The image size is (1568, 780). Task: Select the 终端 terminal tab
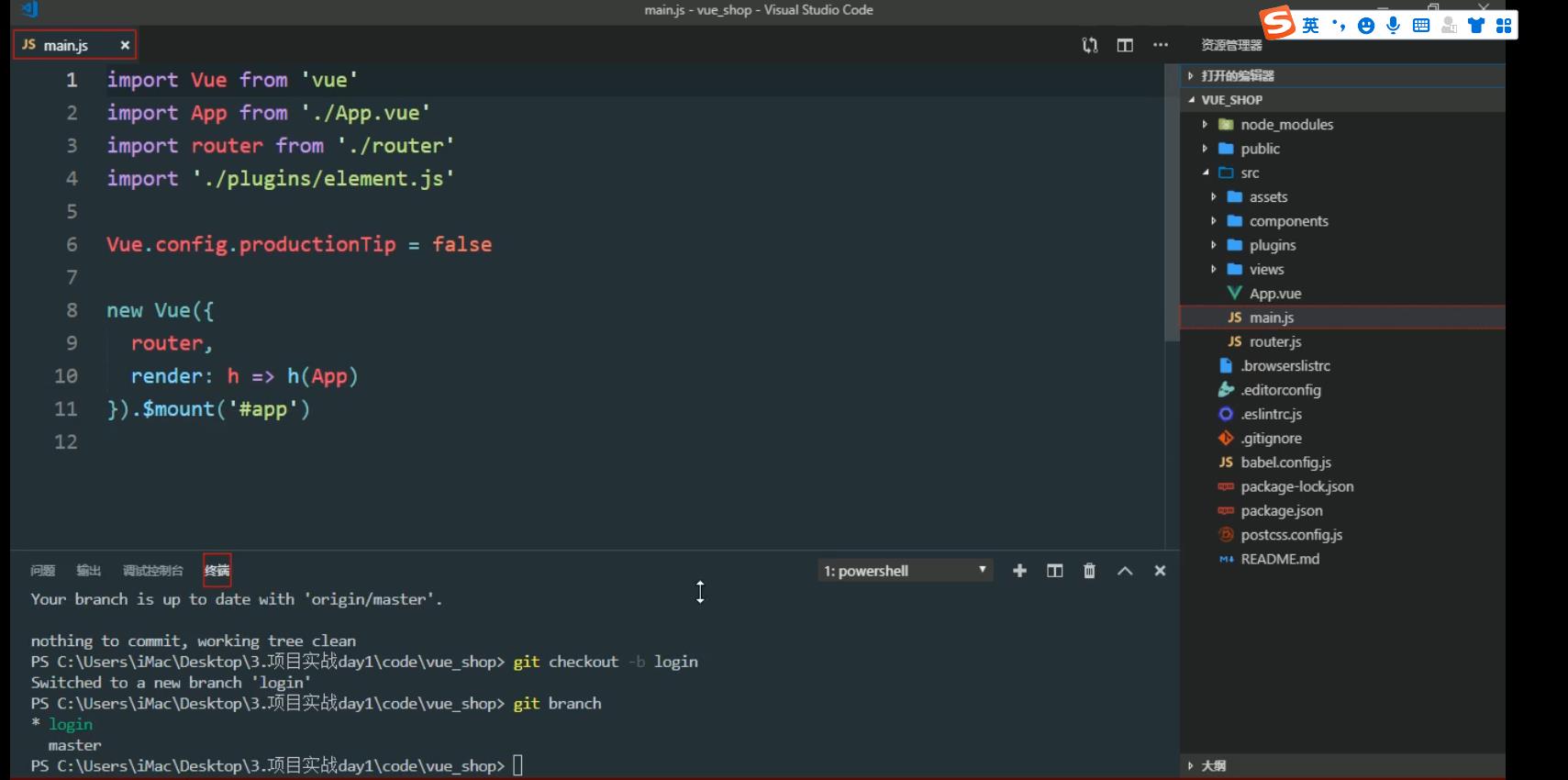click(217, 571)
